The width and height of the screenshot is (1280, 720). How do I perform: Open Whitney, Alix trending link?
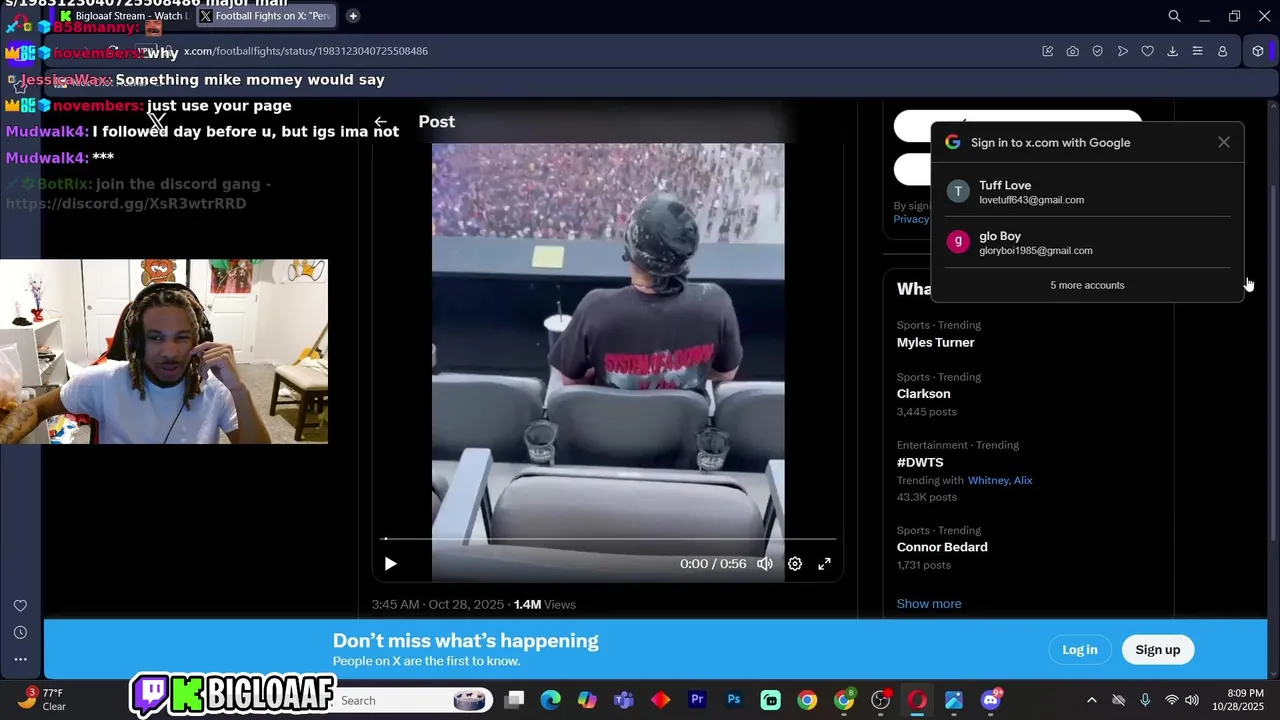click(x=1000, y=480)
